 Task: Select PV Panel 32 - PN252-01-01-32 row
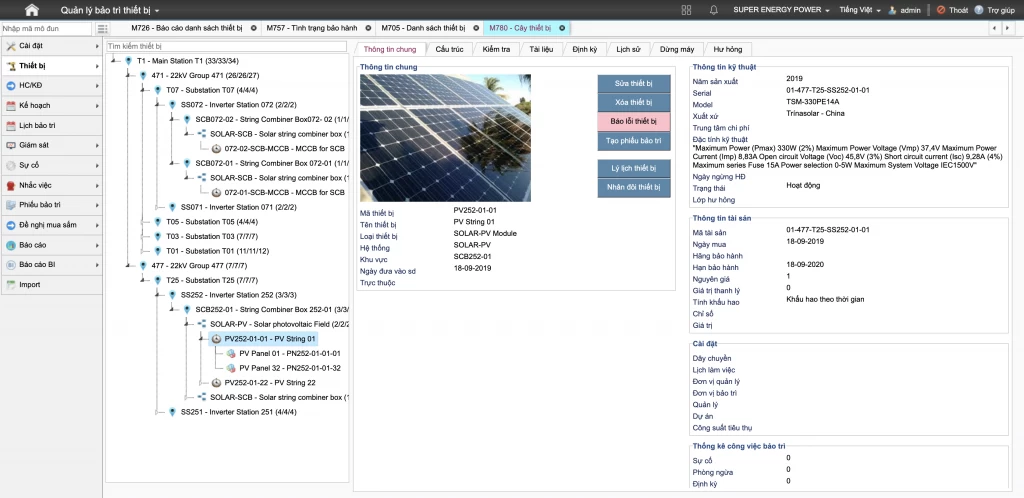point(290,368)
